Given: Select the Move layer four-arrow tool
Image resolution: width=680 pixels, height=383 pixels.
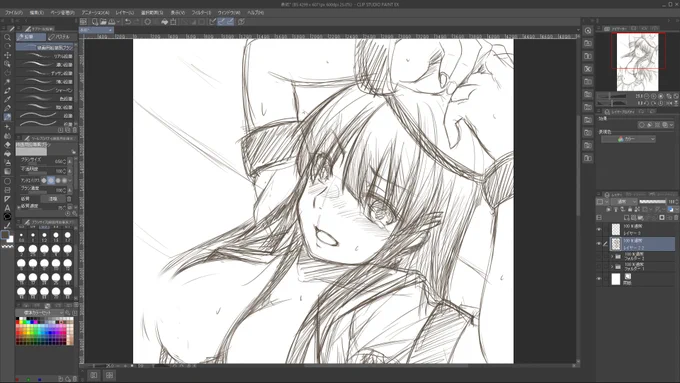Looking at the screenshot, I should 7,55.
